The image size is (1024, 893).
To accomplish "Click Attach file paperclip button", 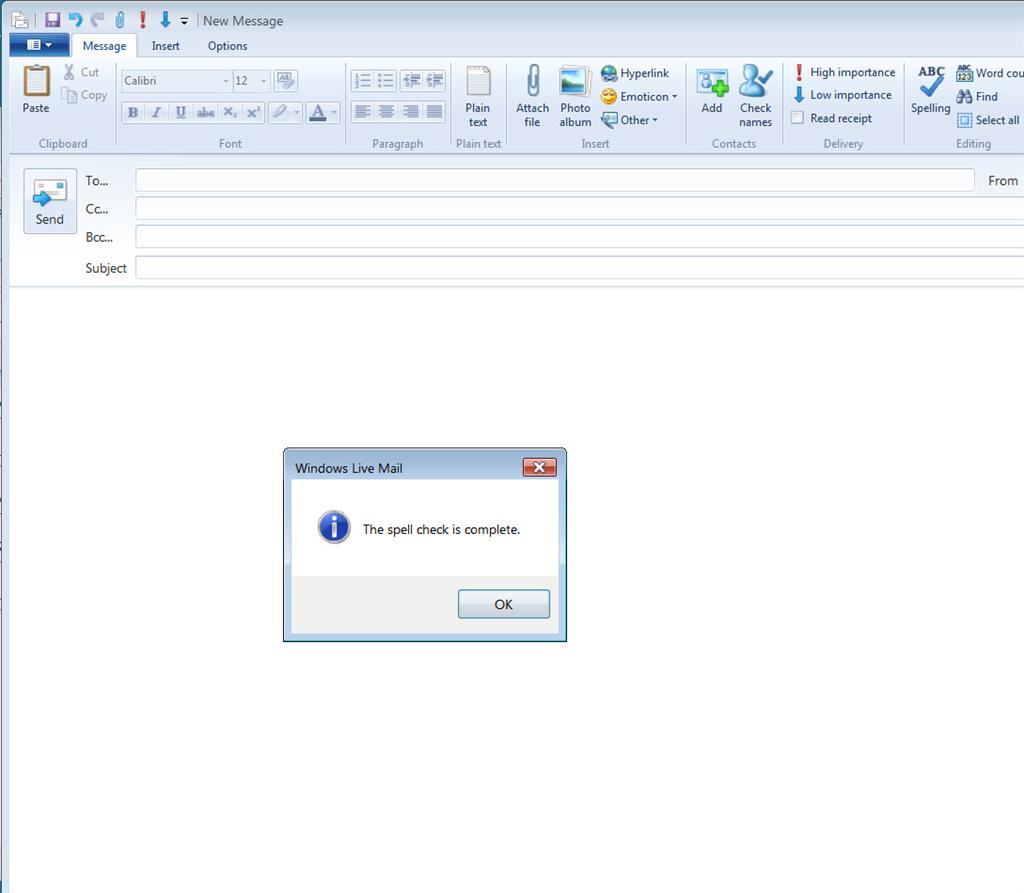I will 532,96.
